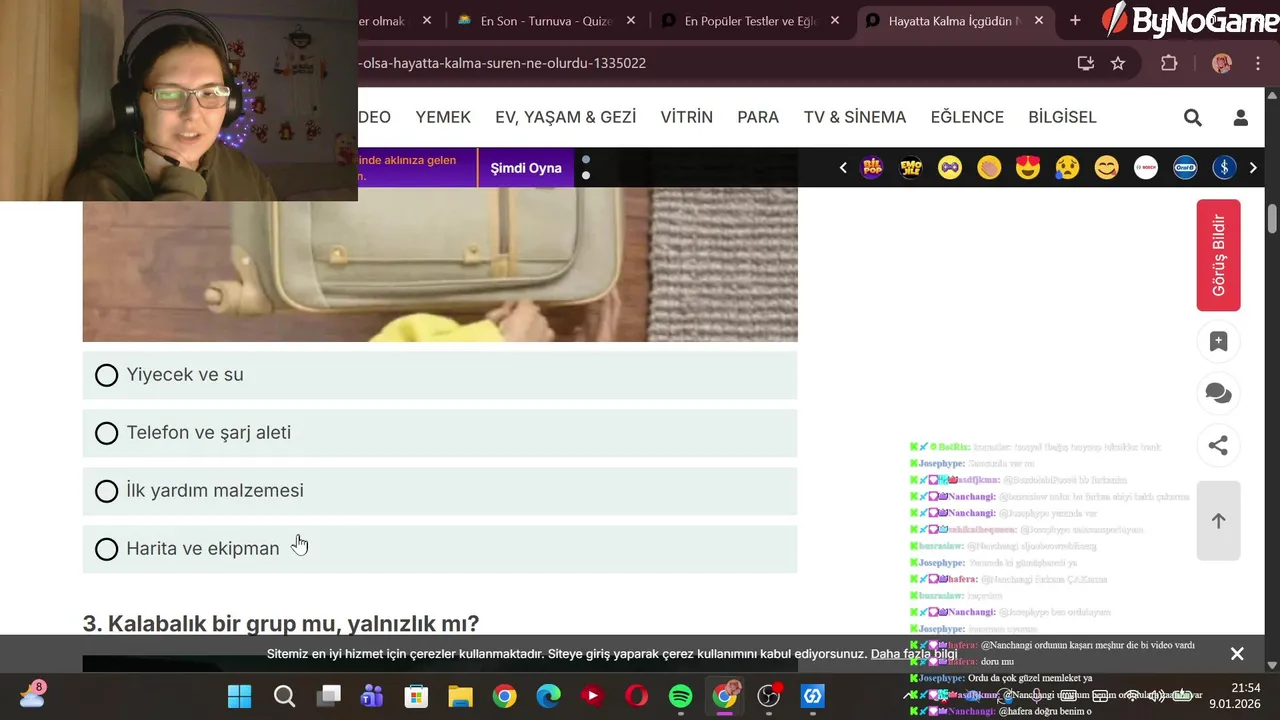Open File Explorer from the taskbar

coord(460,696)
